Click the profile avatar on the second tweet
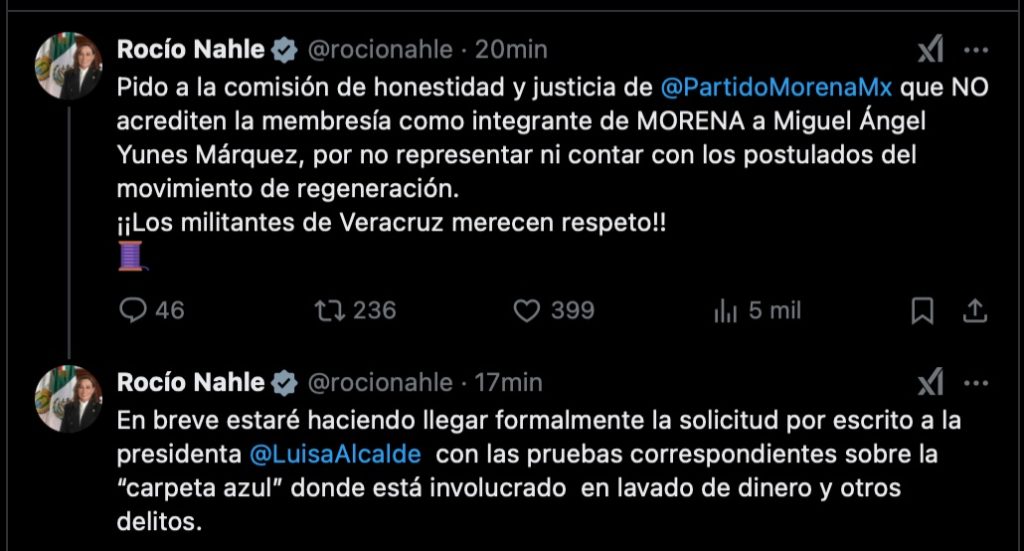The height and width of the screenshot is (551, 1024). pos(69,398)
